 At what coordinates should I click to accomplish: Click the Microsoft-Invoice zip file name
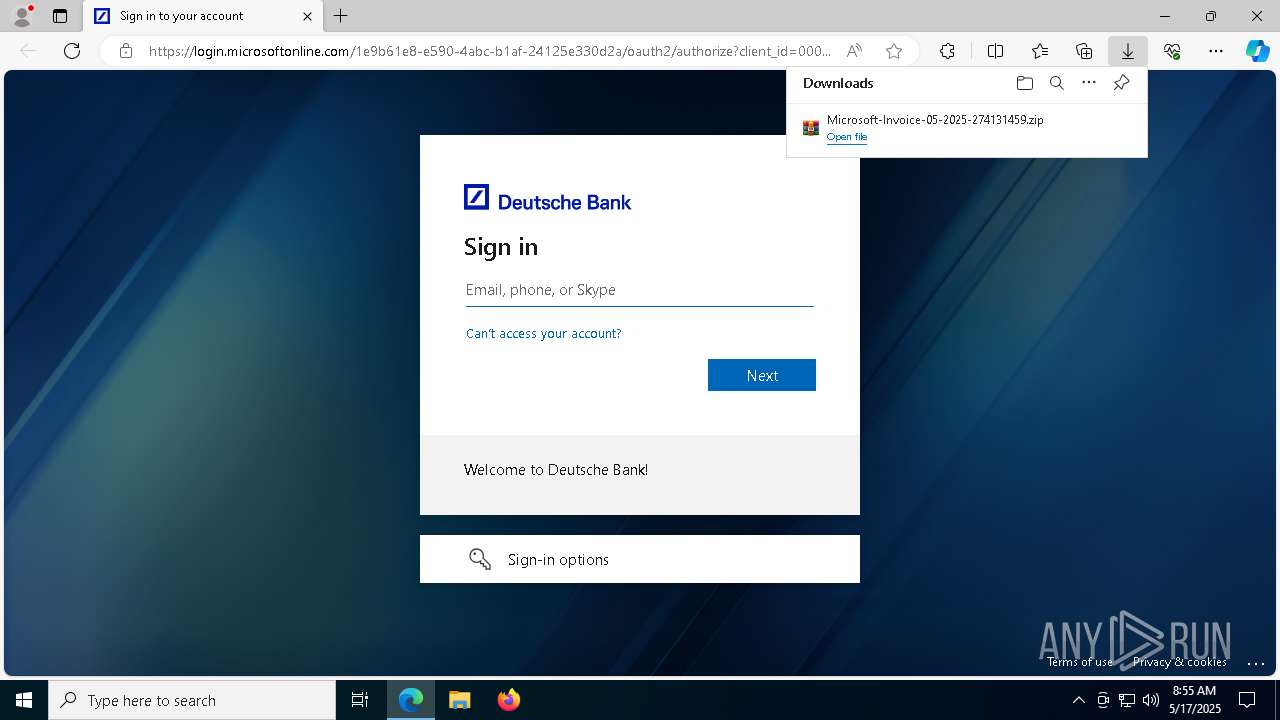[935, 120]
